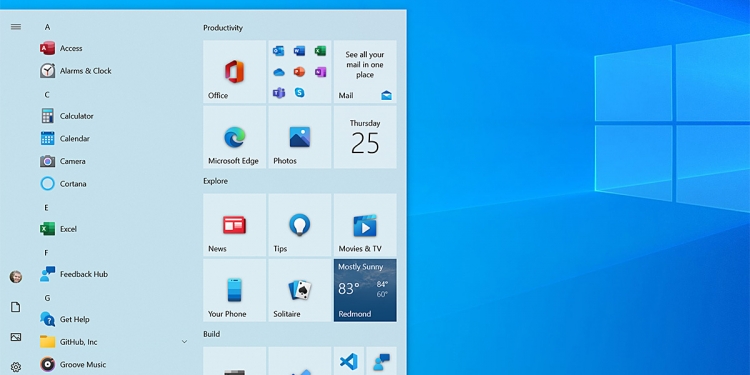750x375 pixels.
Task: Open OneNote in the Office folder tile
Action: 320,72
